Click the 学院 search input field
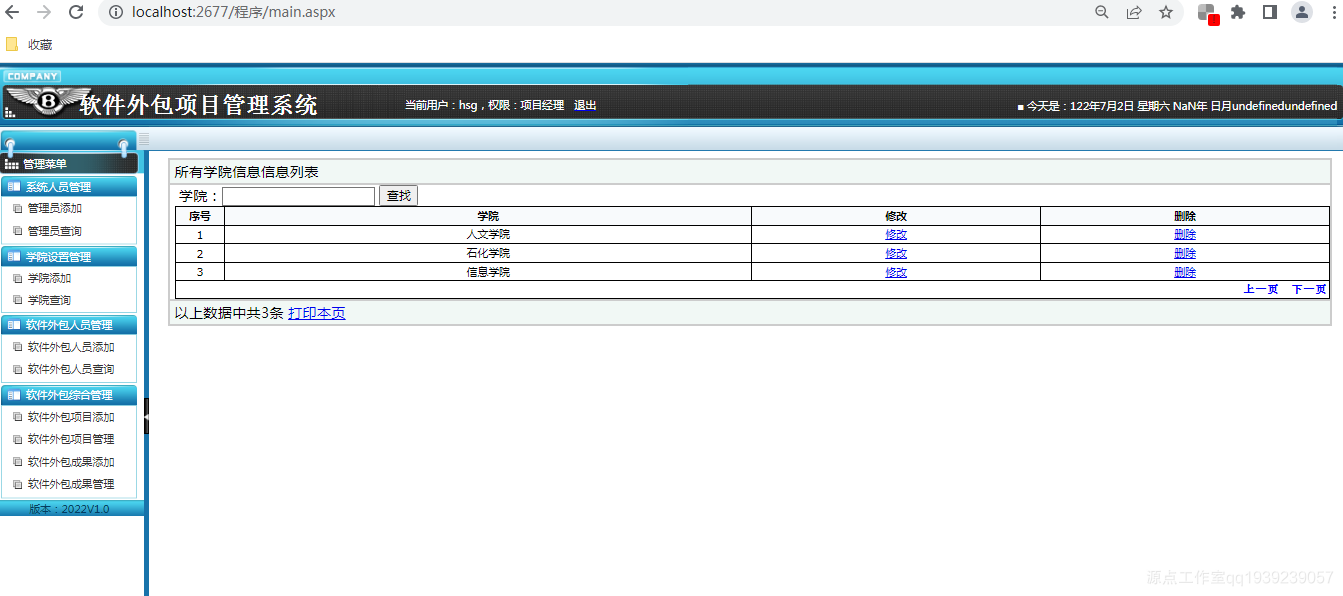This screenshot has width=1343, height=596. coord(298,195)
